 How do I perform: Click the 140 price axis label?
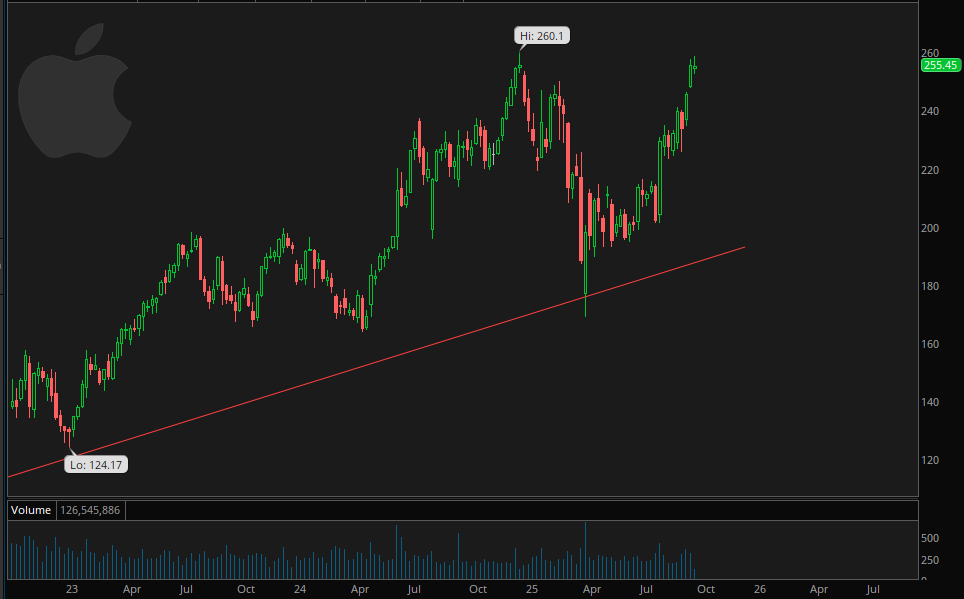point(930,402)
